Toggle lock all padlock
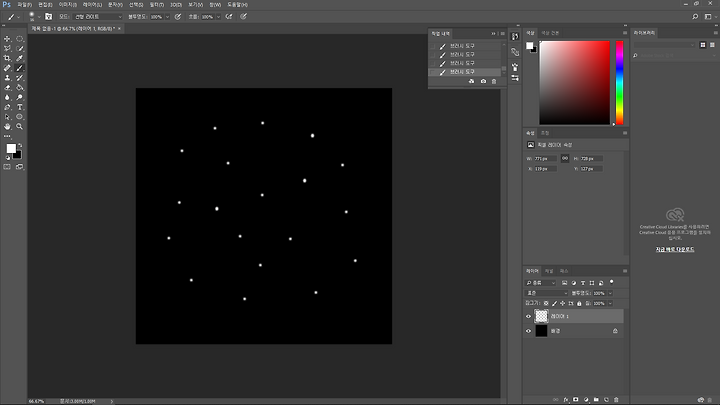Screen dimensions: 720x405 [x=579, y=304]
